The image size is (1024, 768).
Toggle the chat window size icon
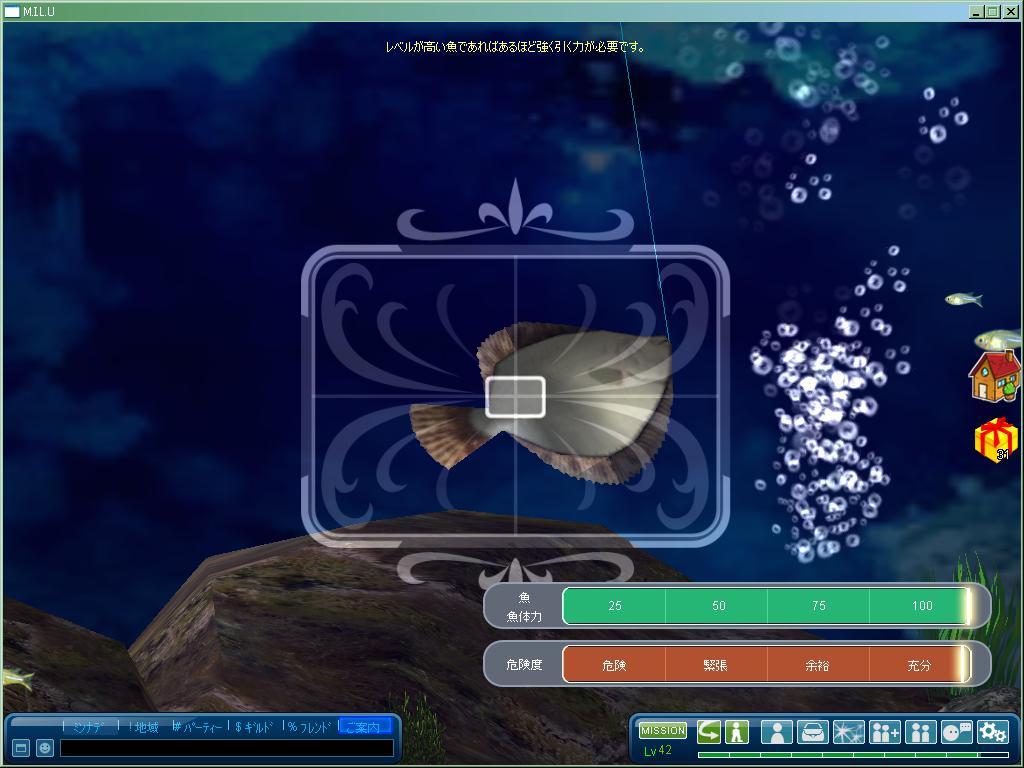click(x=20, y=747)
